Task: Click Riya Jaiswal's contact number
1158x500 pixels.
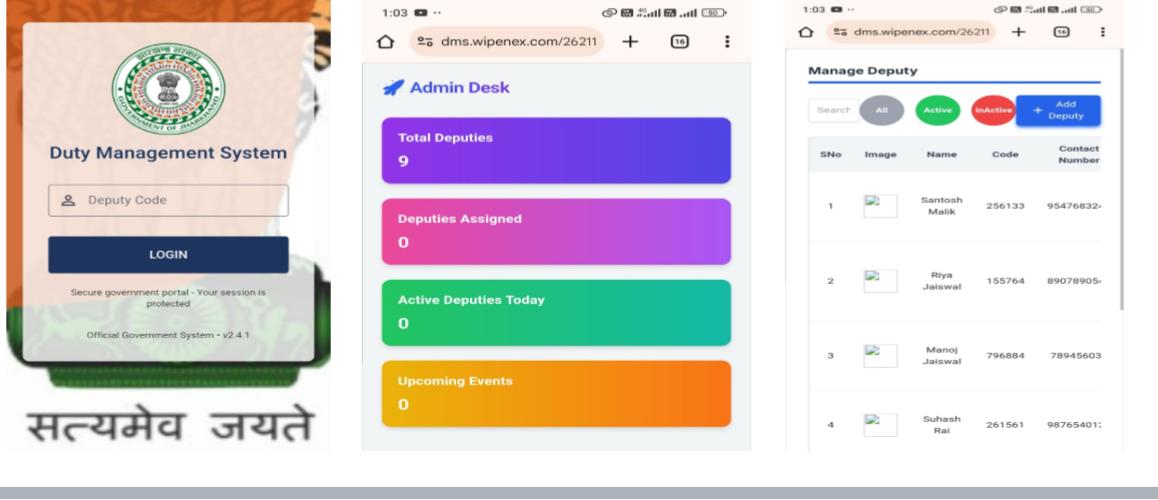Action: click(x=1074, y=281)
